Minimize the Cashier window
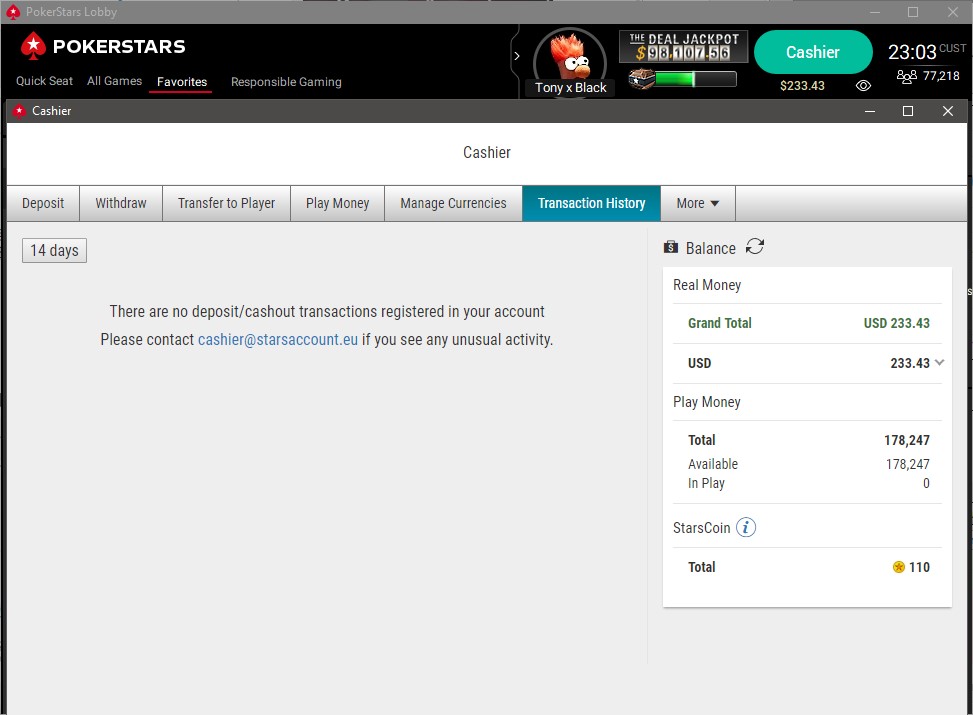 coord(870,111)
